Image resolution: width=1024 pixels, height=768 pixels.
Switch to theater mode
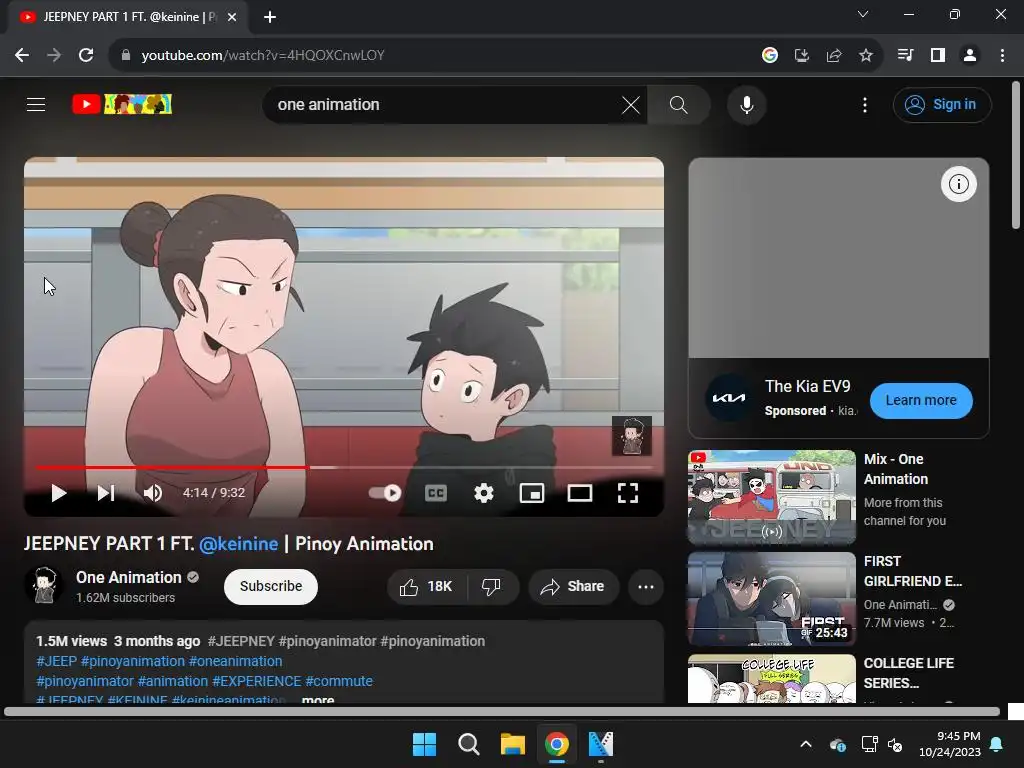click(x=579, y=493)
